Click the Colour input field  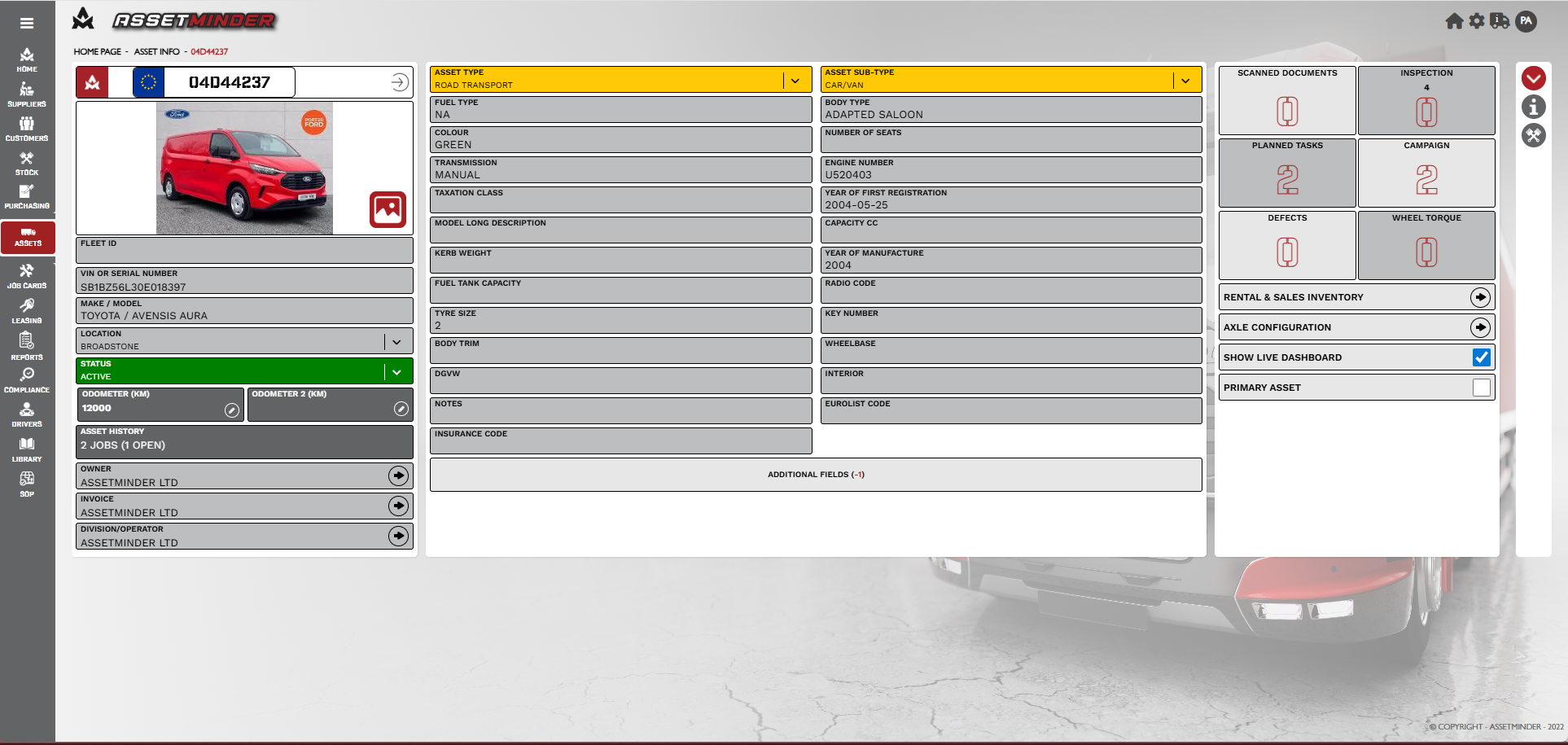(620, 144)
